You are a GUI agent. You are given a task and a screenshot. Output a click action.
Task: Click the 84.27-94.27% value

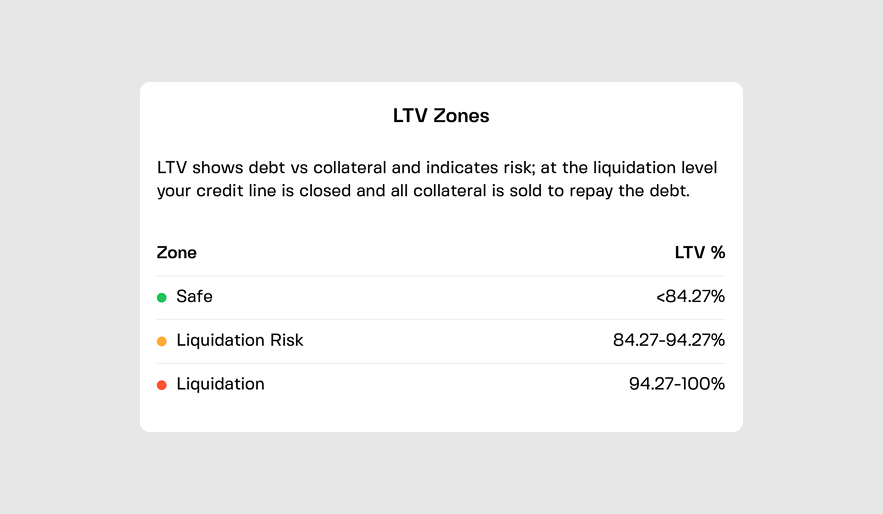[x=669, y=341]
